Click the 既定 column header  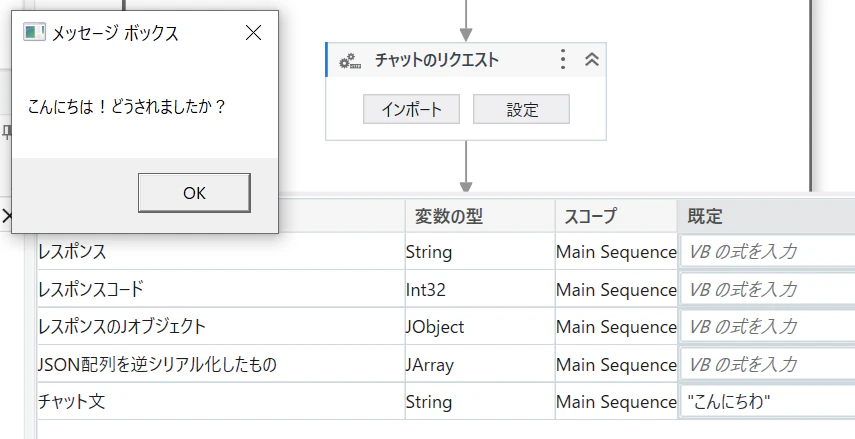click(766, 217)
